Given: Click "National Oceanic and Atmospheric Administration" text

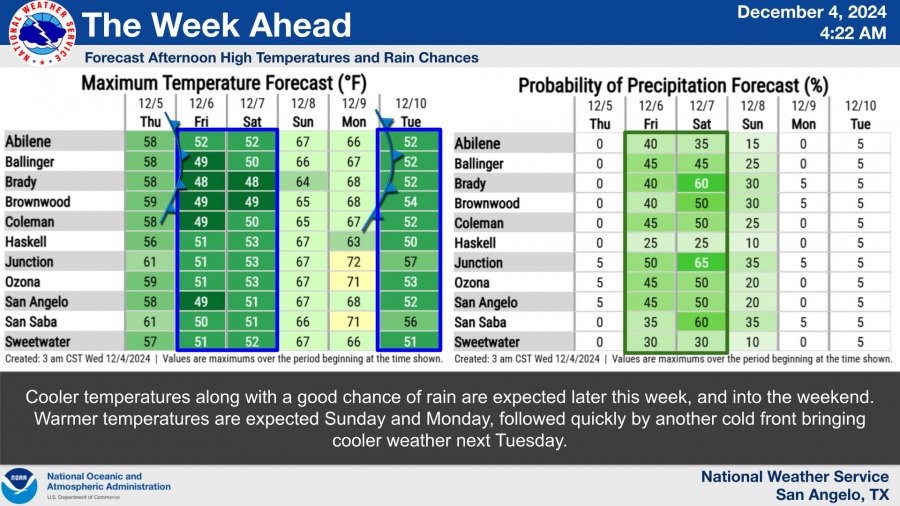Looking at the screenshot, I should point(106,482).
